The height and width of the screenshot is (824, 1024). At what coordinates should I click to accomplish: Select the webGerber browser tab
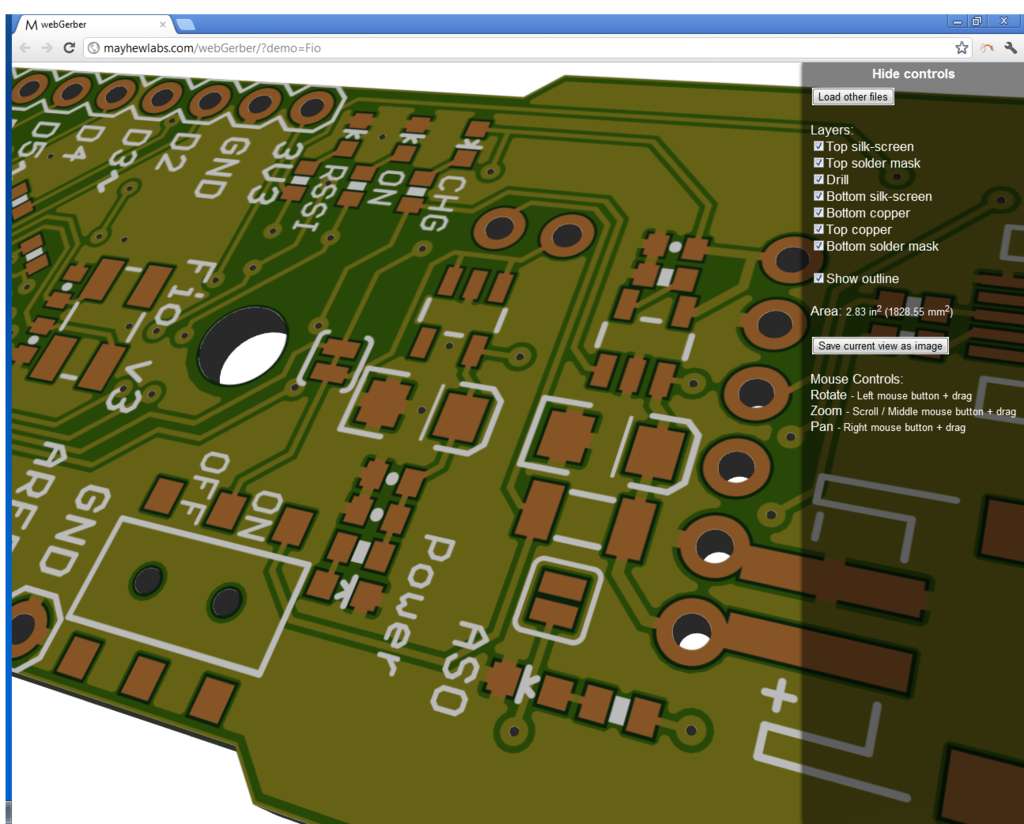93,24
